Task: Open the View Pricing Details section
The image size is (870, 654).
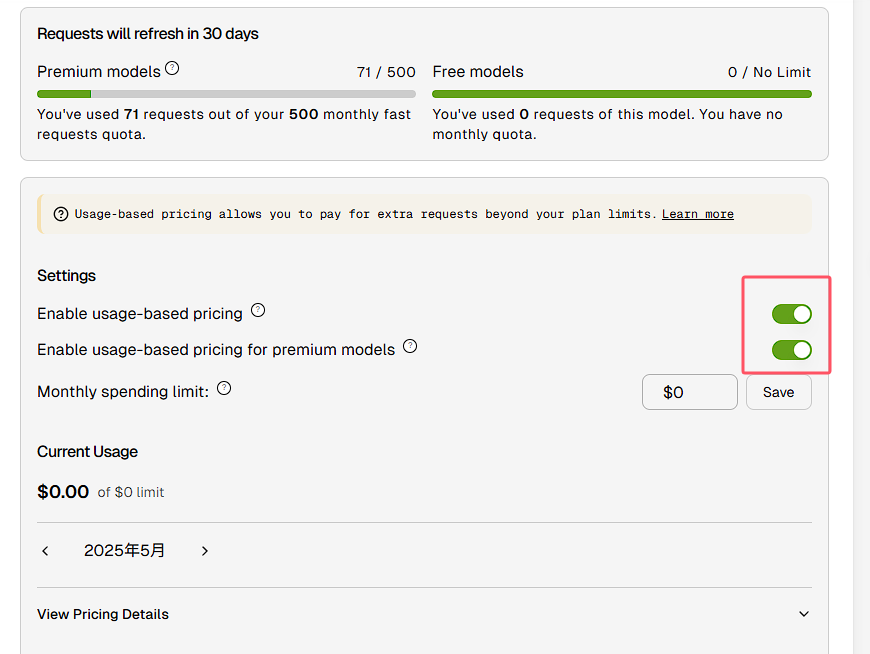Action: point(424,614)
